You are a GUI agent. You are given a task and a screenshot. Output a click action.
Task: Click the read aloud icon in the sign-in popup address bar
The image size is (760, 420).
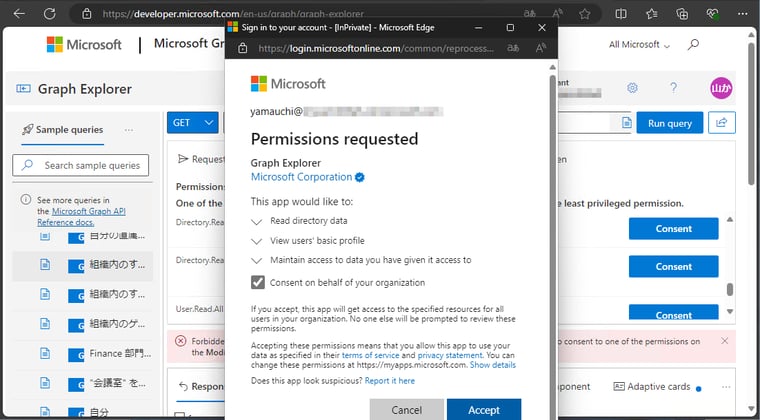pyautogui.click(x=541, y=48)
